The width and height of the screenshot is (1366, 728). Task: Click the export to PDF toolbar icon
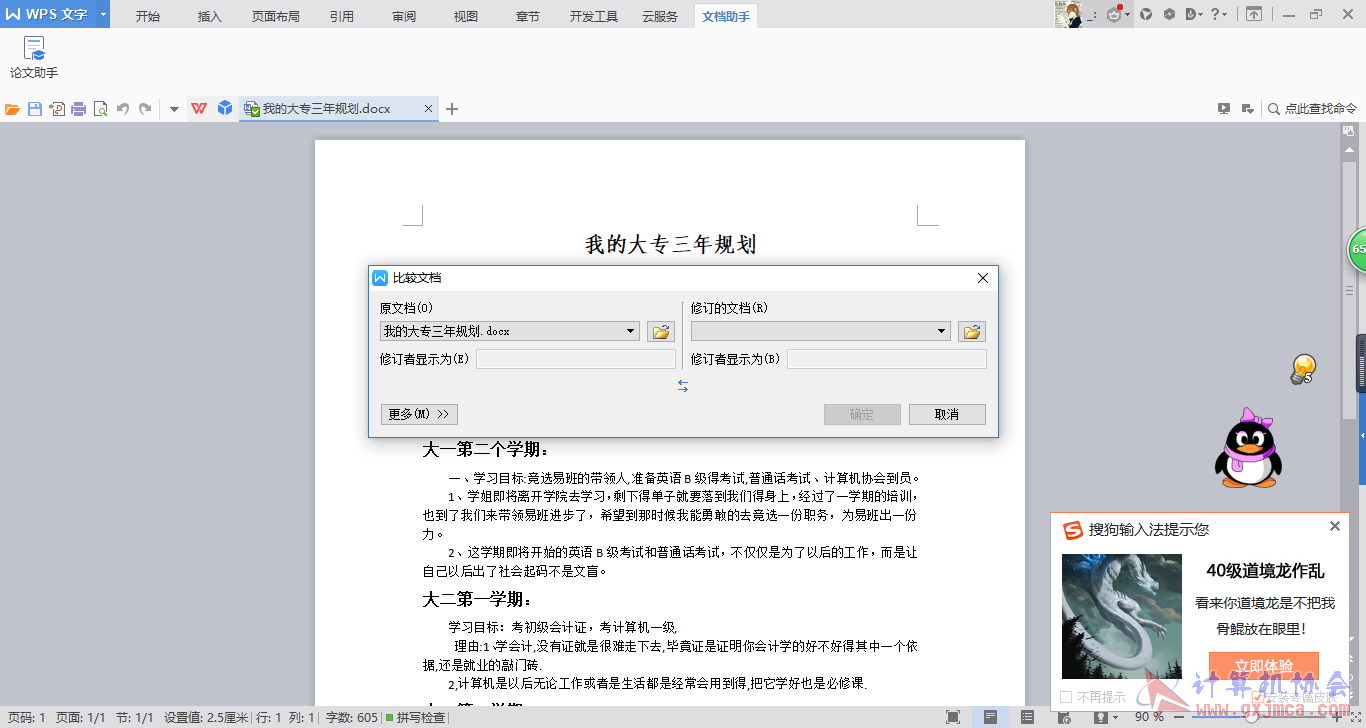pos(57,109)
